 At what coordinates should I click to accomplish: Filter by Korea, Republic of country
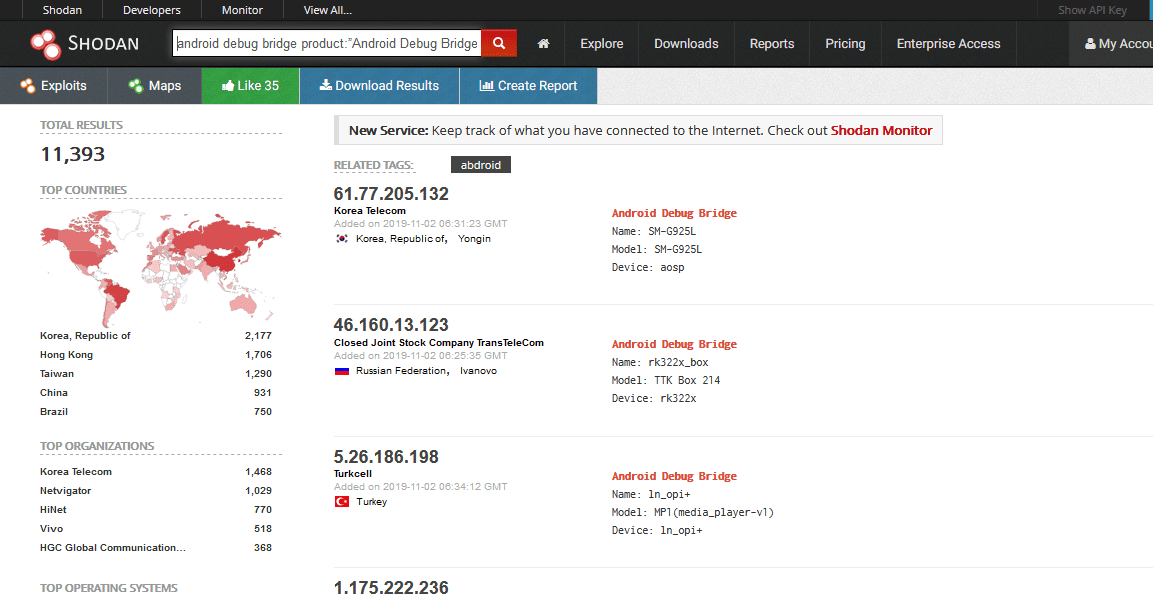click(85, 336)
